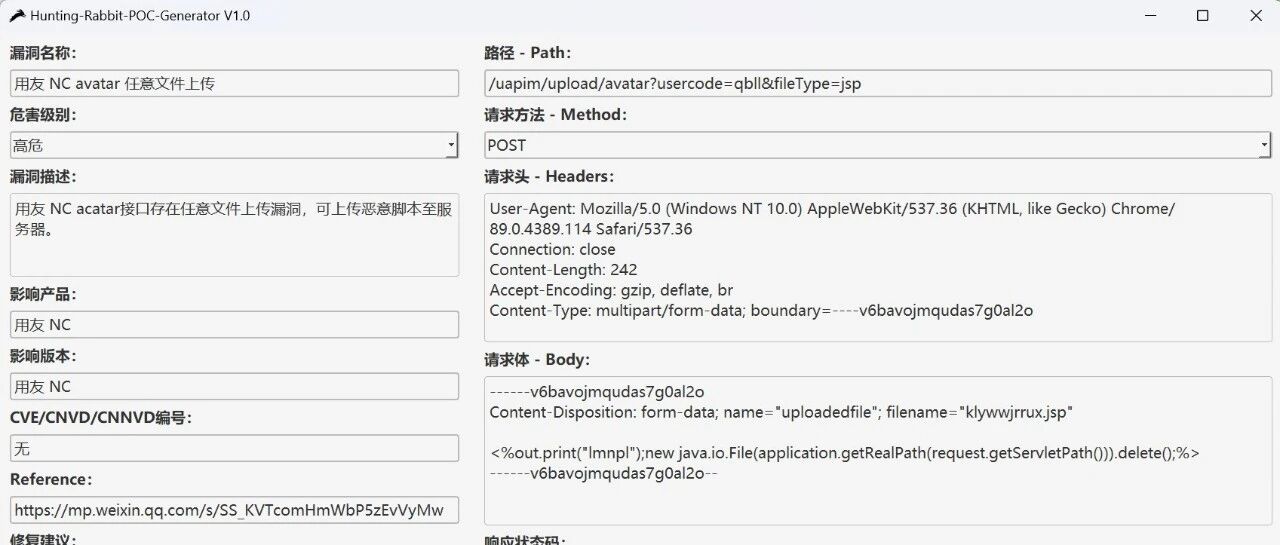Focus the 影响版本 input field
Viewport: 1280px width, 545px height.
pos(234,387)
